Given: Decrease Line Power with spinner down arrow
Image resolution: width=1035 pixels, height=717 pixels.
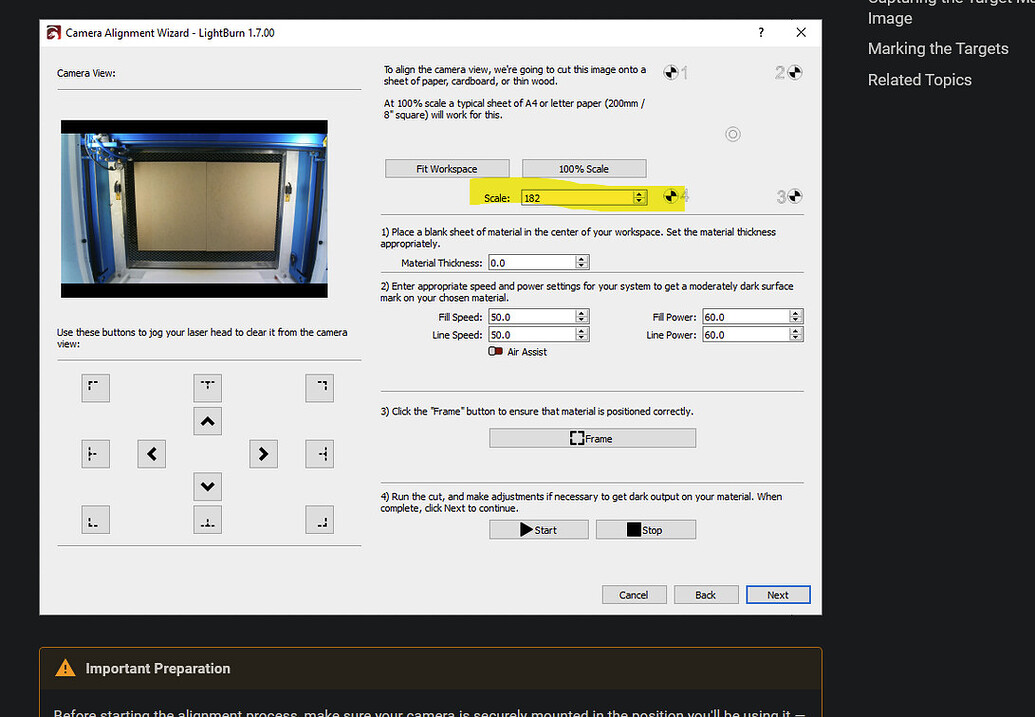Looking at the screenshot, I should pyautogui.click(x=795, y=338).
